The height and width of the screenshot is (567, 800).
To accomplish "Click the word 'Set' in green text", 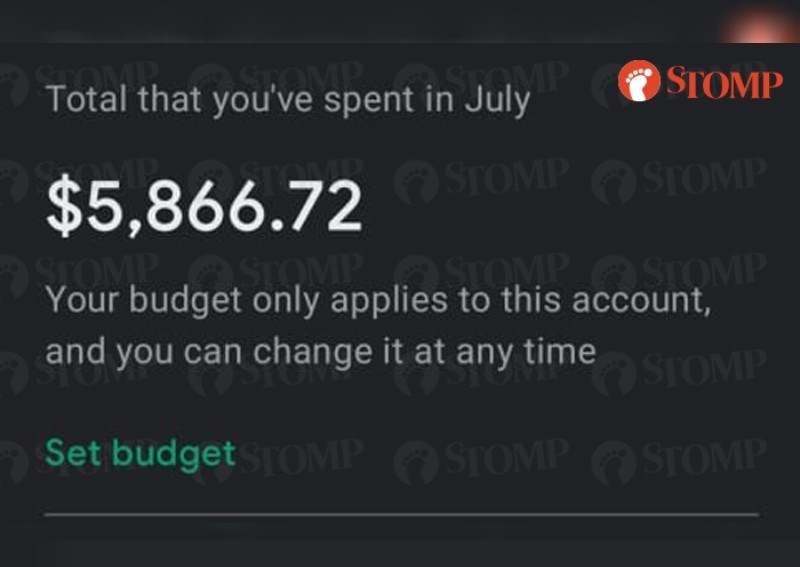I will pyautogui.click(x=72, y=452).
